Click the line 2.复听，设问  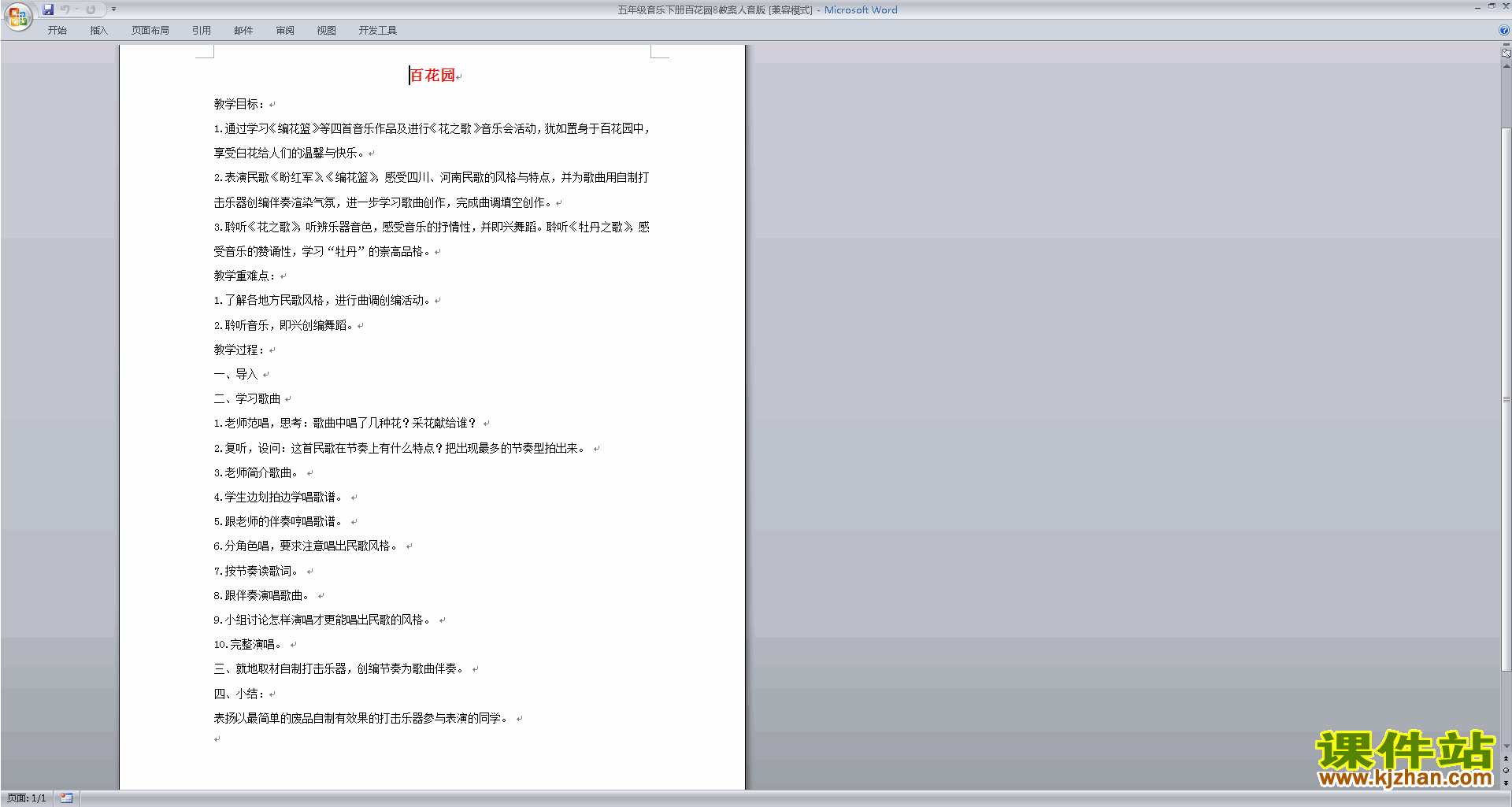400,448
